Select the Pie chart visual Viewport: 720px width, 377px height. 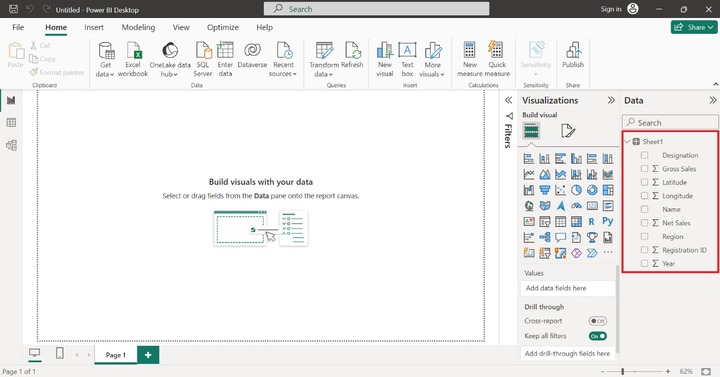576,190
